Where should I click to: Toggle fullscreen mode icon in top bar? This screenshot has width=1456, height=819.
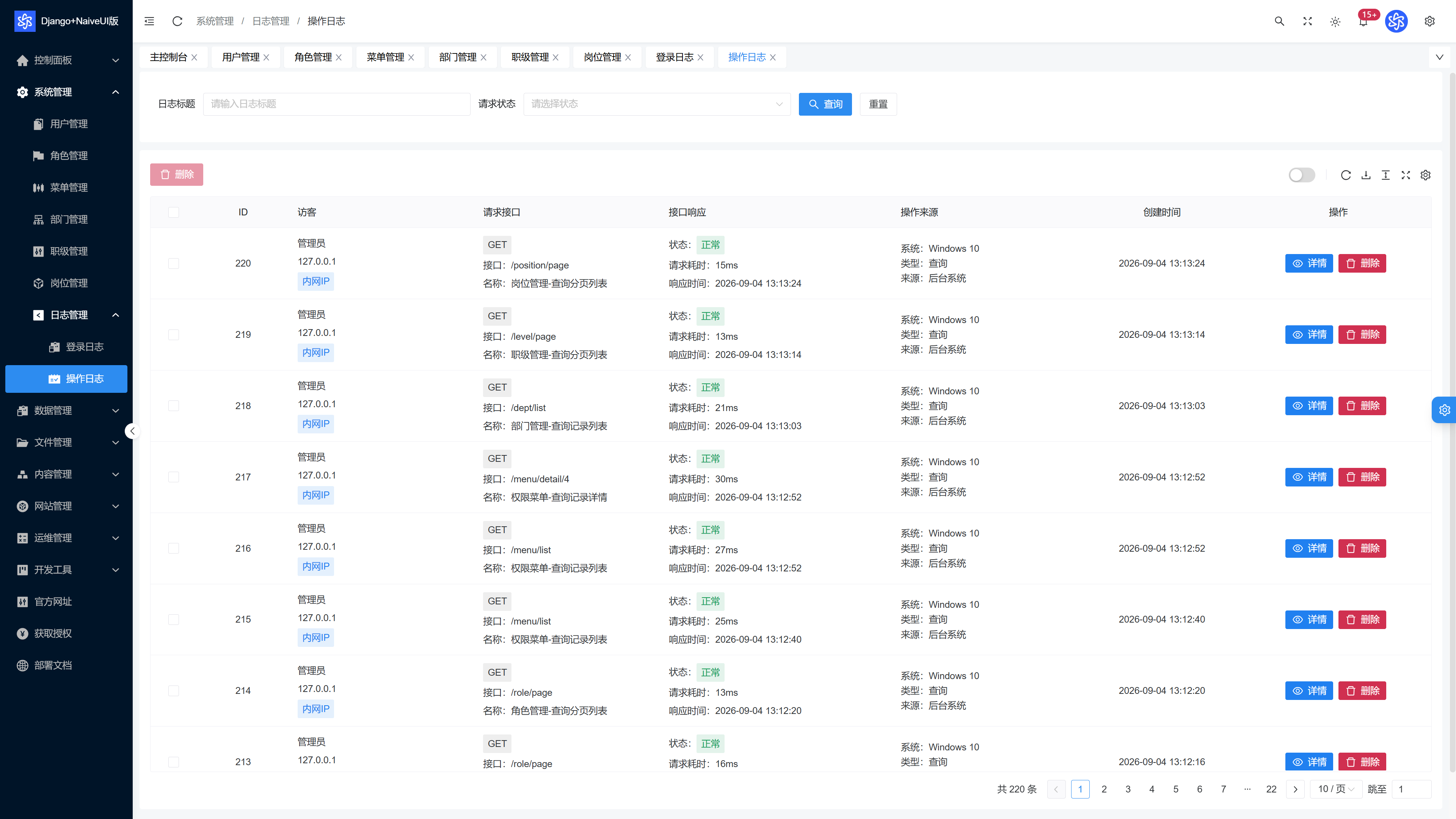pos(1307,21)
